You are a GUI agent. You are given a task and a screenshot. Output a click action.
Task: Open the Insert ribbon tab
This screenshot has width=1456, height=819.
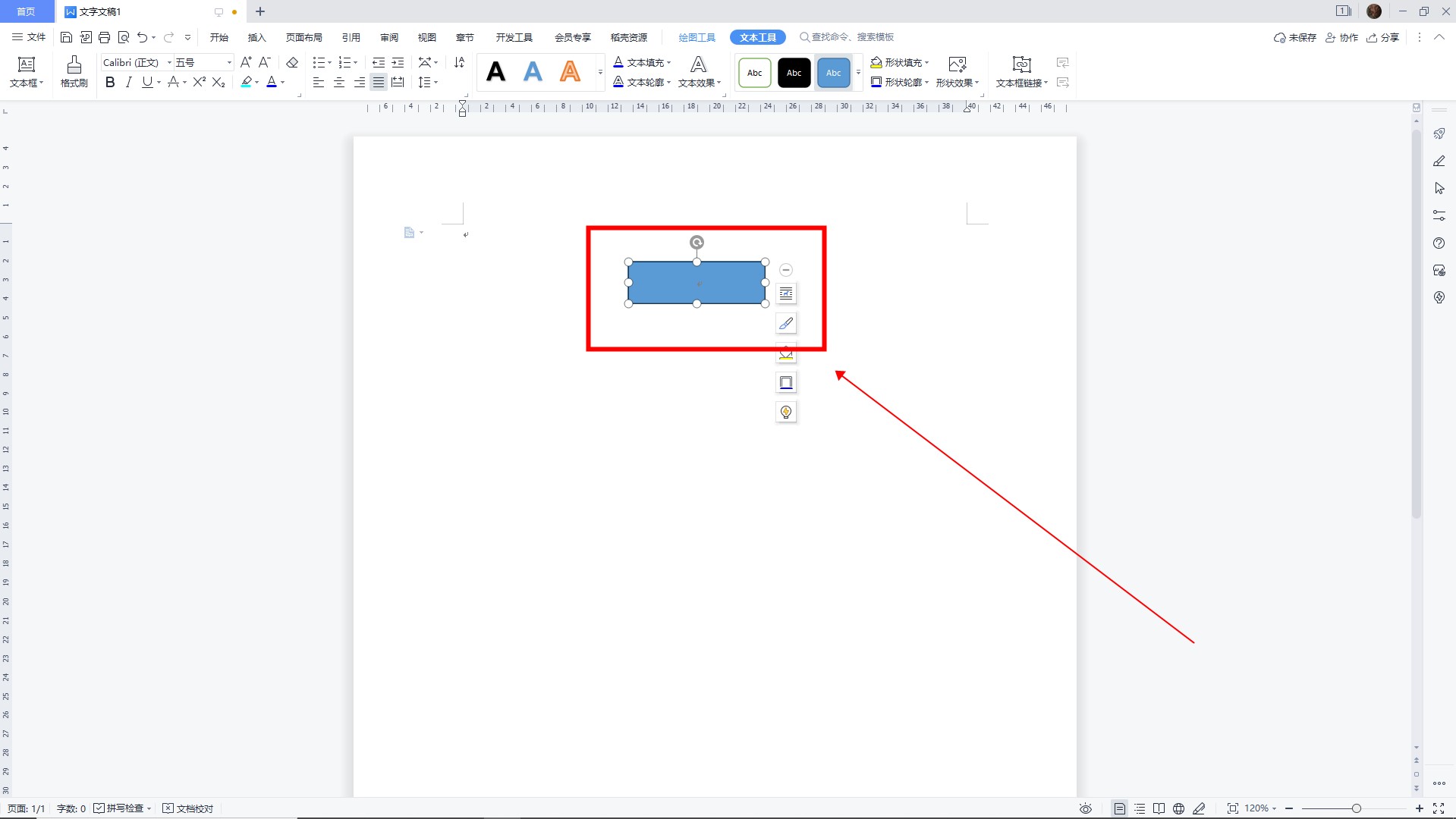coord(256,37)
